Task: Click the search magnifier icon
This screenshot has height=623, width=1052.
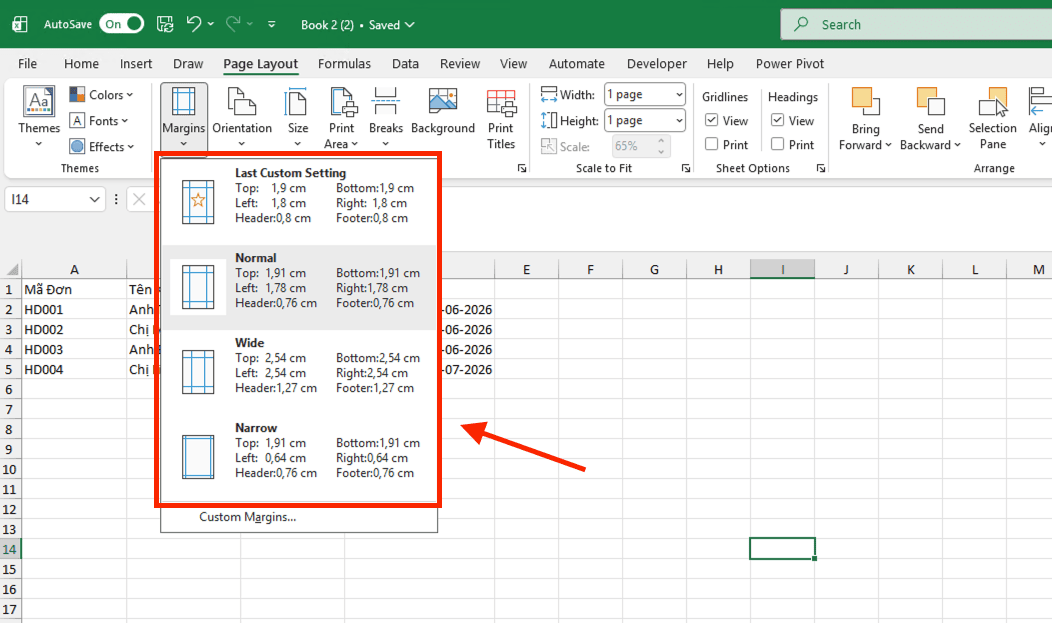Action: [x=801, y=24]
